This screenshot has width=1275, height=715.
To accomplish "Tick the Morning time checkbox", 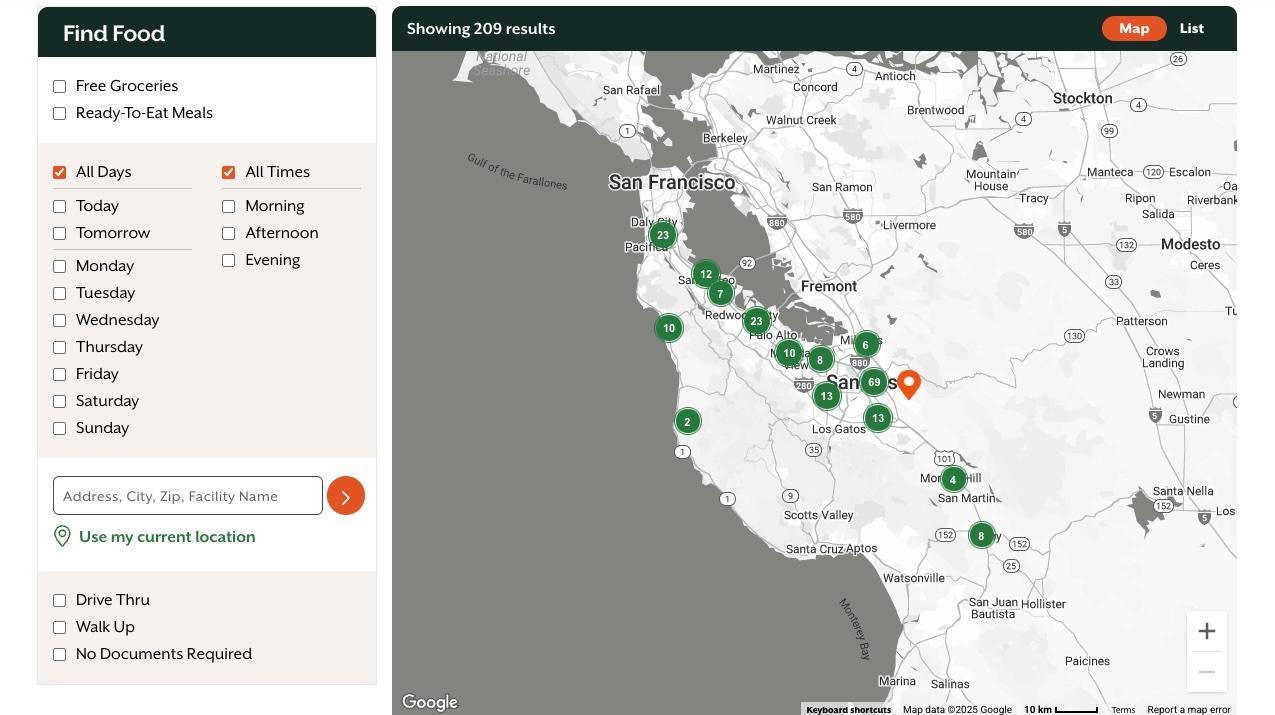I will click(x=229, y=207).
